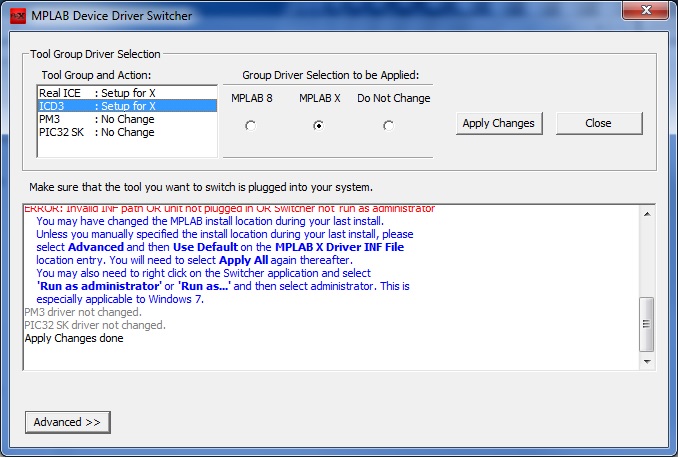Close the window with the title bar X
The image size is (678, 458).
(x=646, y=10)
